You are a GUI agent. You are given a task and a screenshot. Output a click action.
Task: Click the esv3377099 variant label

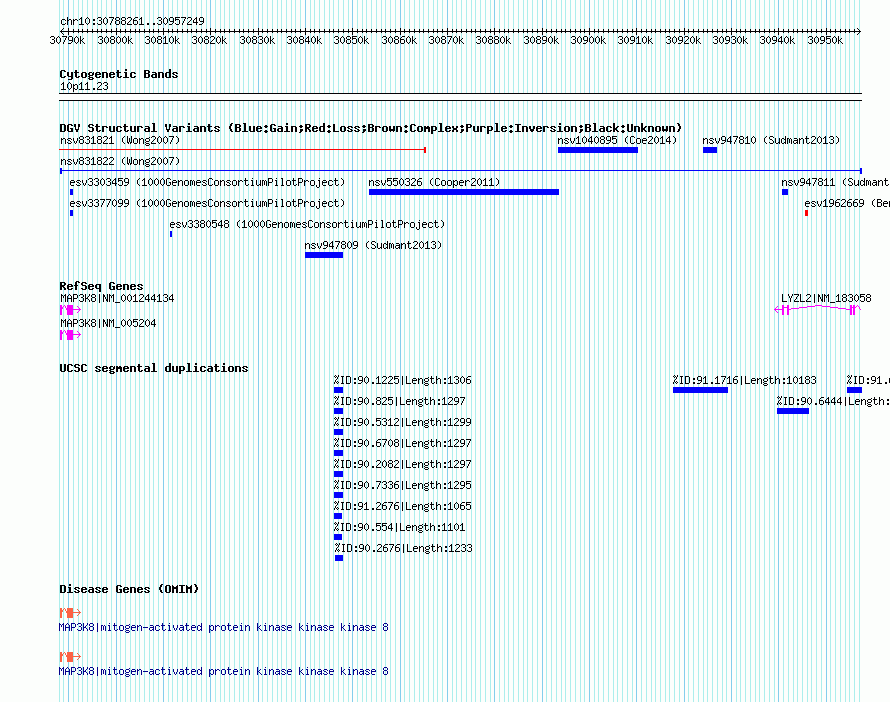[207, 203]
